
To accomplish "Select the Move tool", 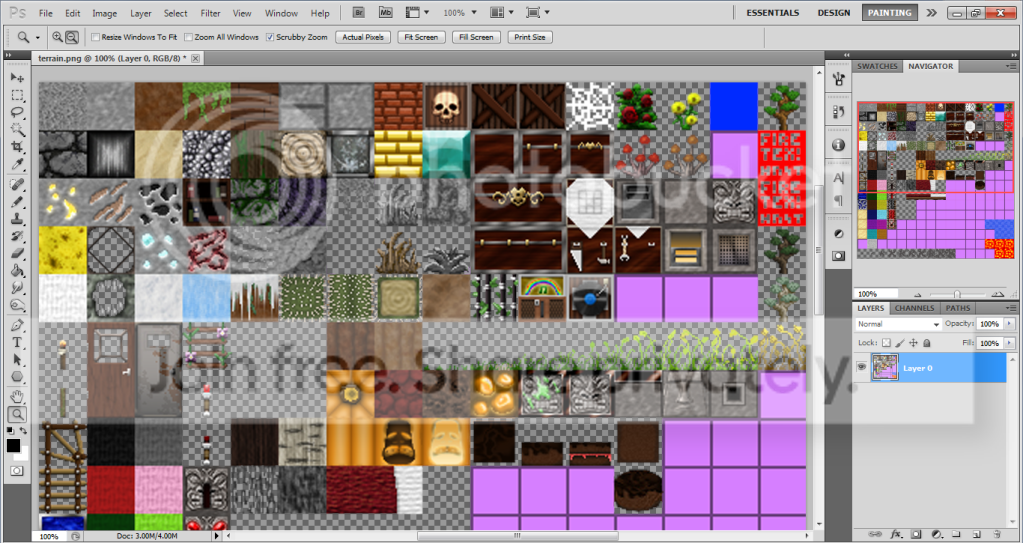I will [x=17, y=77].
